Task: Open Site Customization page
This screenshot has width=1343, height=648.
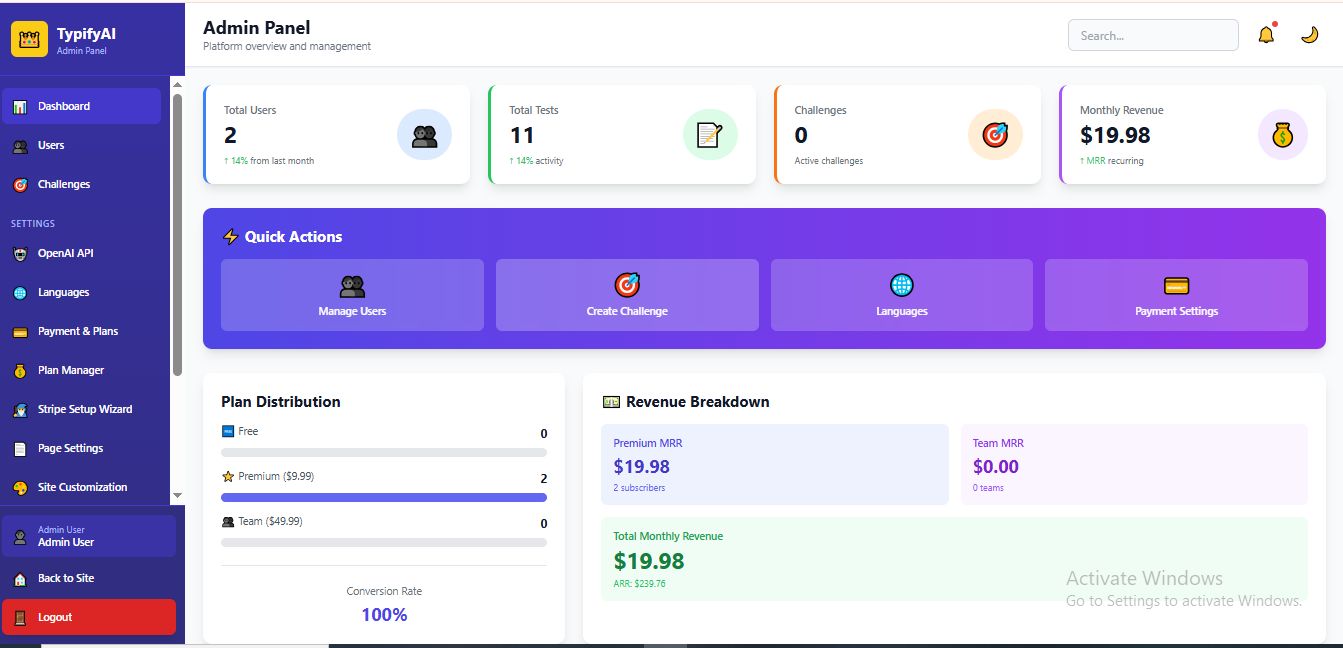Action: [x=82, y=487]
